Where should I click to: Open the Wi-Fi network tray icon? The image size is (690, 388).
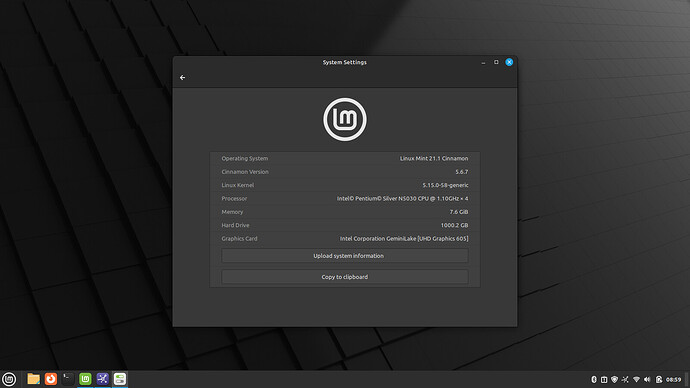click(x=636, y=379)
